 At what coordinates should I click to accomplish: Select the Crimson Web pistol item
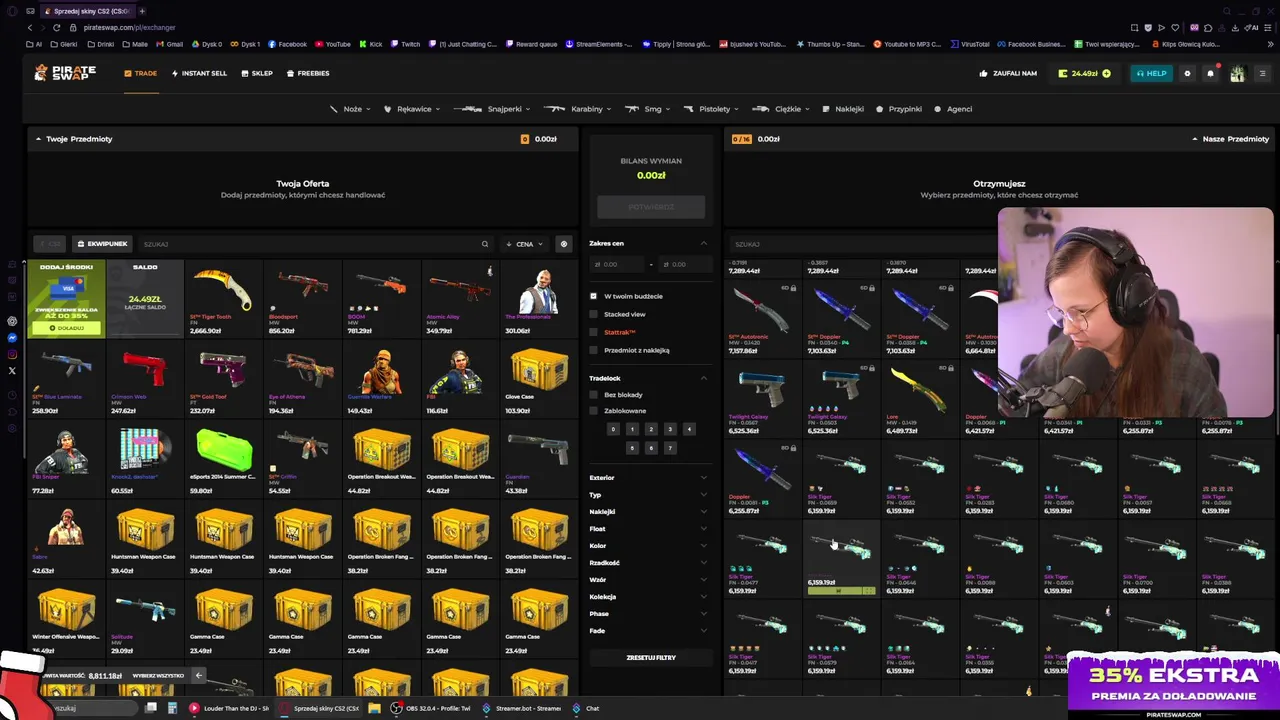tap(145, 379)
